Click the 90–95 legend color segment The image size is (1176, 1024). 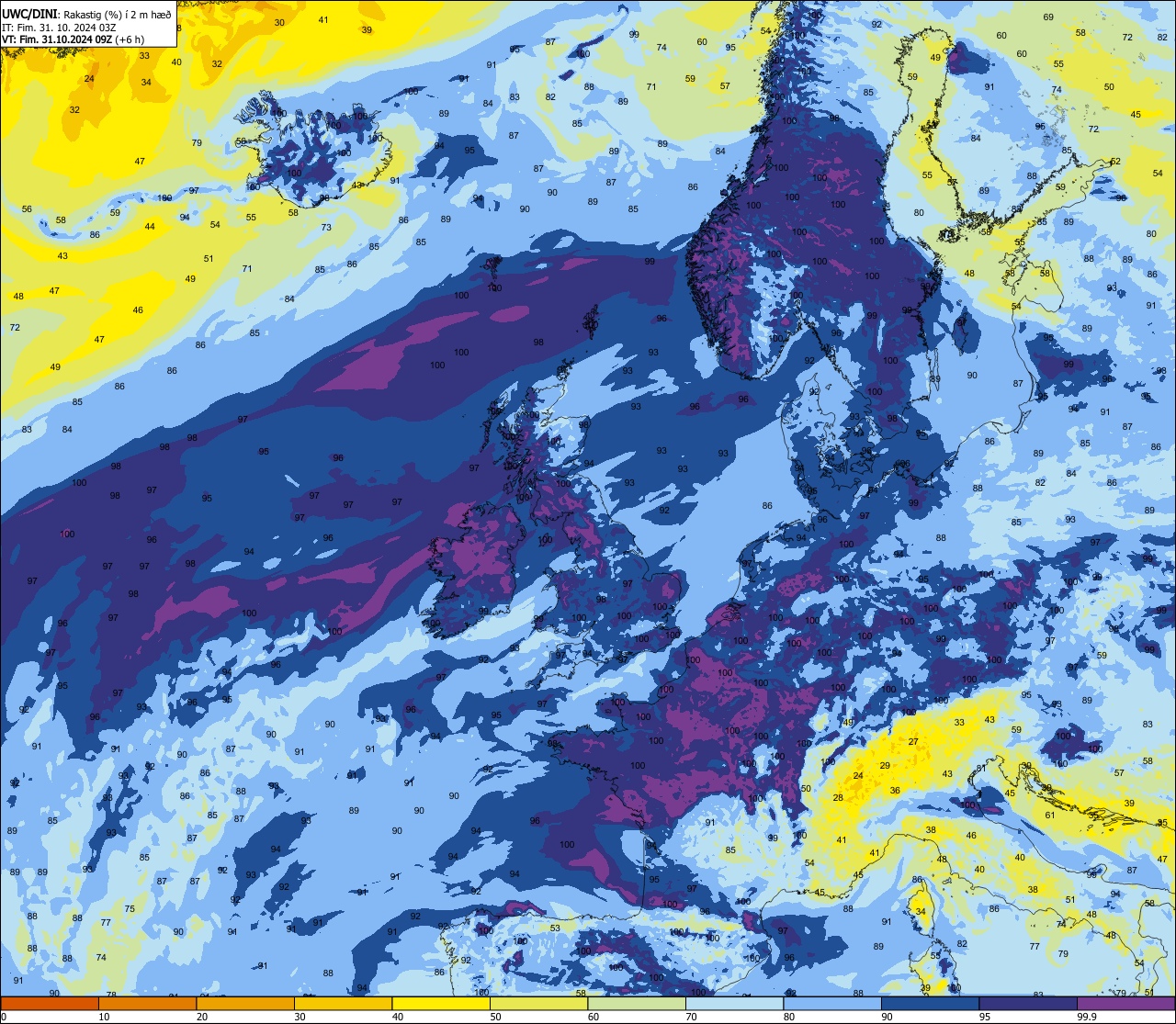coord(930,1003)
